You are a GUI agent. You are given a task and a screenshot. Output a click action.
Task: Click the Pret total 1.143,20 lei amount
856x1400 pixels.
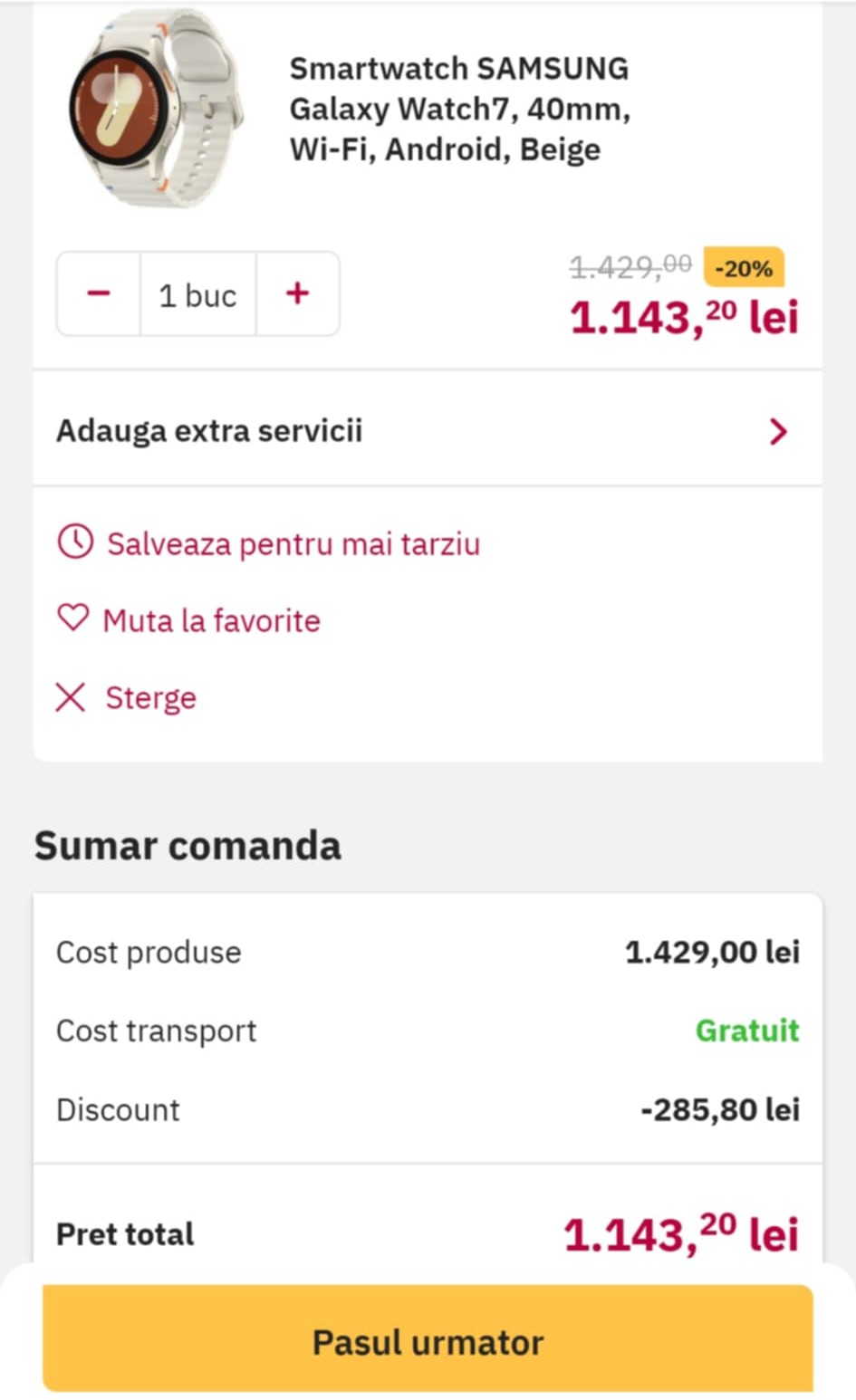(680, 1234)
